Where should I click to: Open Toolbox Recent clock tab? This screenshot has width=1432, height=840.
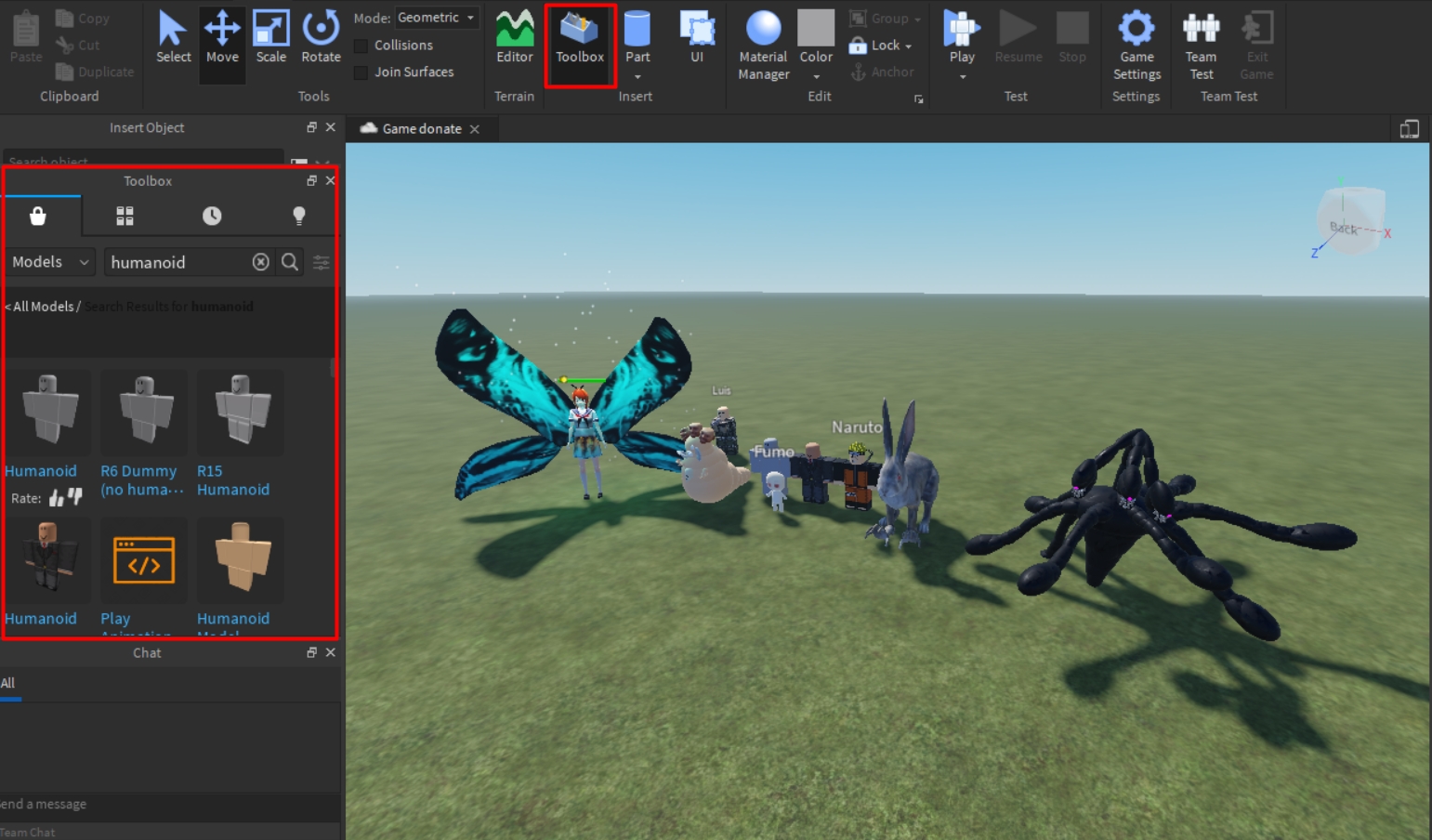[x=212, y=216]
